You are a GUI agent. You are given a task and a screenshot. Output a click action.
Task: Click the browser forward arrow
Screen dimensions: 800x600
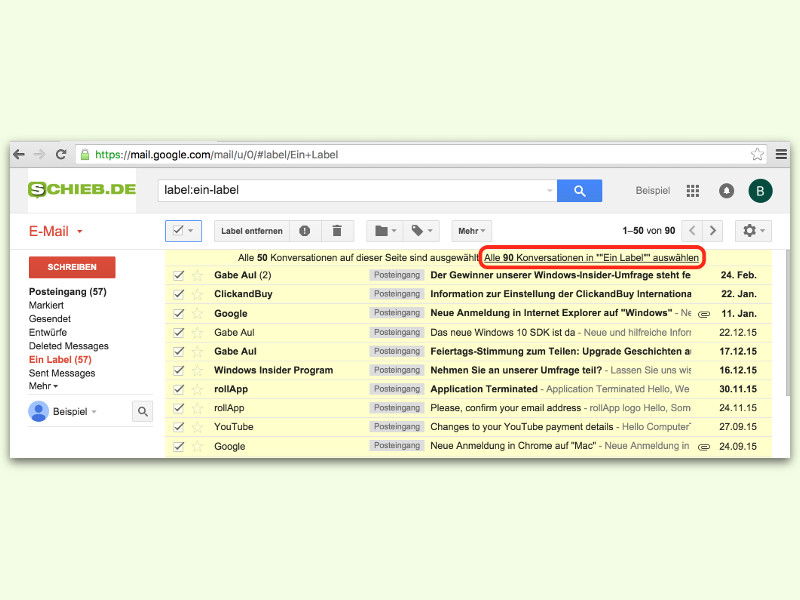tap(39, 155)
